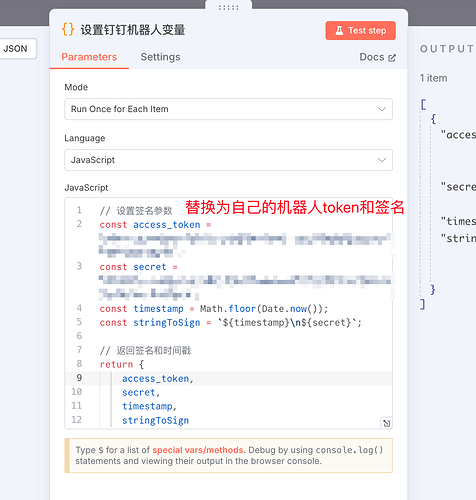Click the "strin" key in output JSON

[x=458, y=238]
